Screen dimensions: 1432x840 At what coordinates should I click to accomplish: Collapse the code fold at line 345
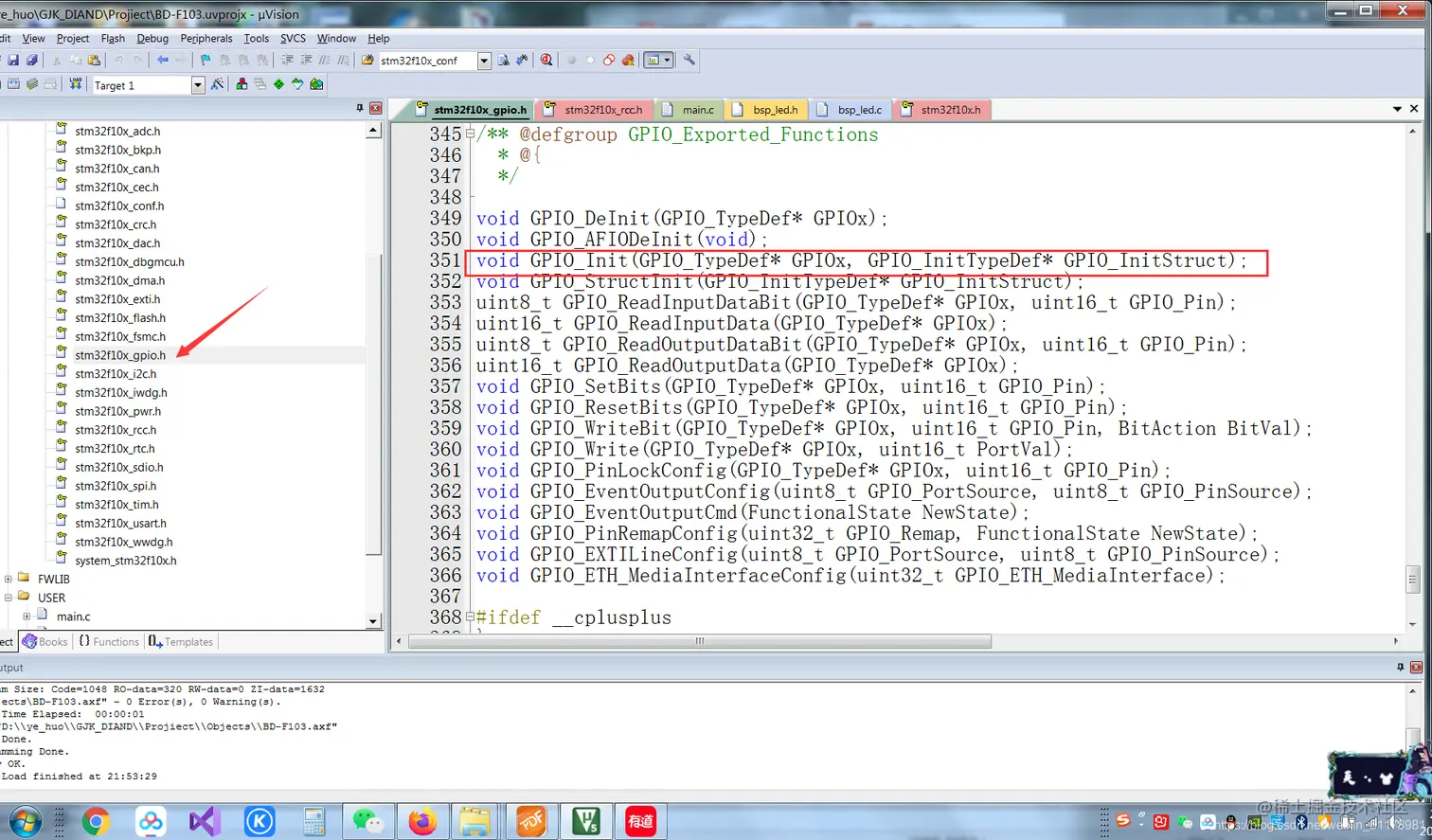[x=470, y=134]
